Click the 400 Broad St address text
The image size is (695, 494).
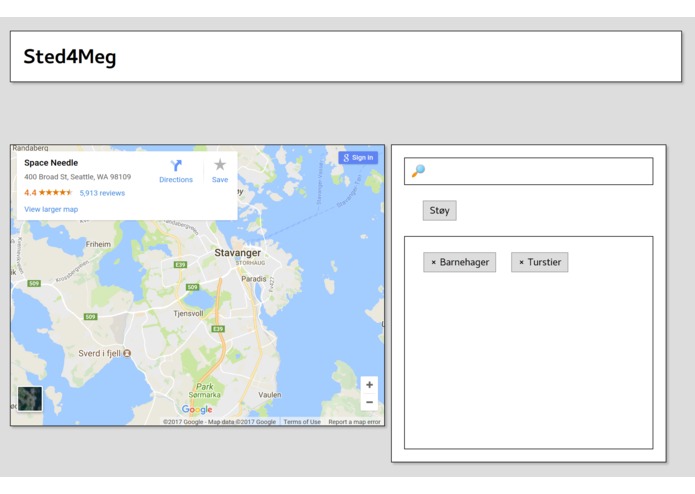point(78,177)
